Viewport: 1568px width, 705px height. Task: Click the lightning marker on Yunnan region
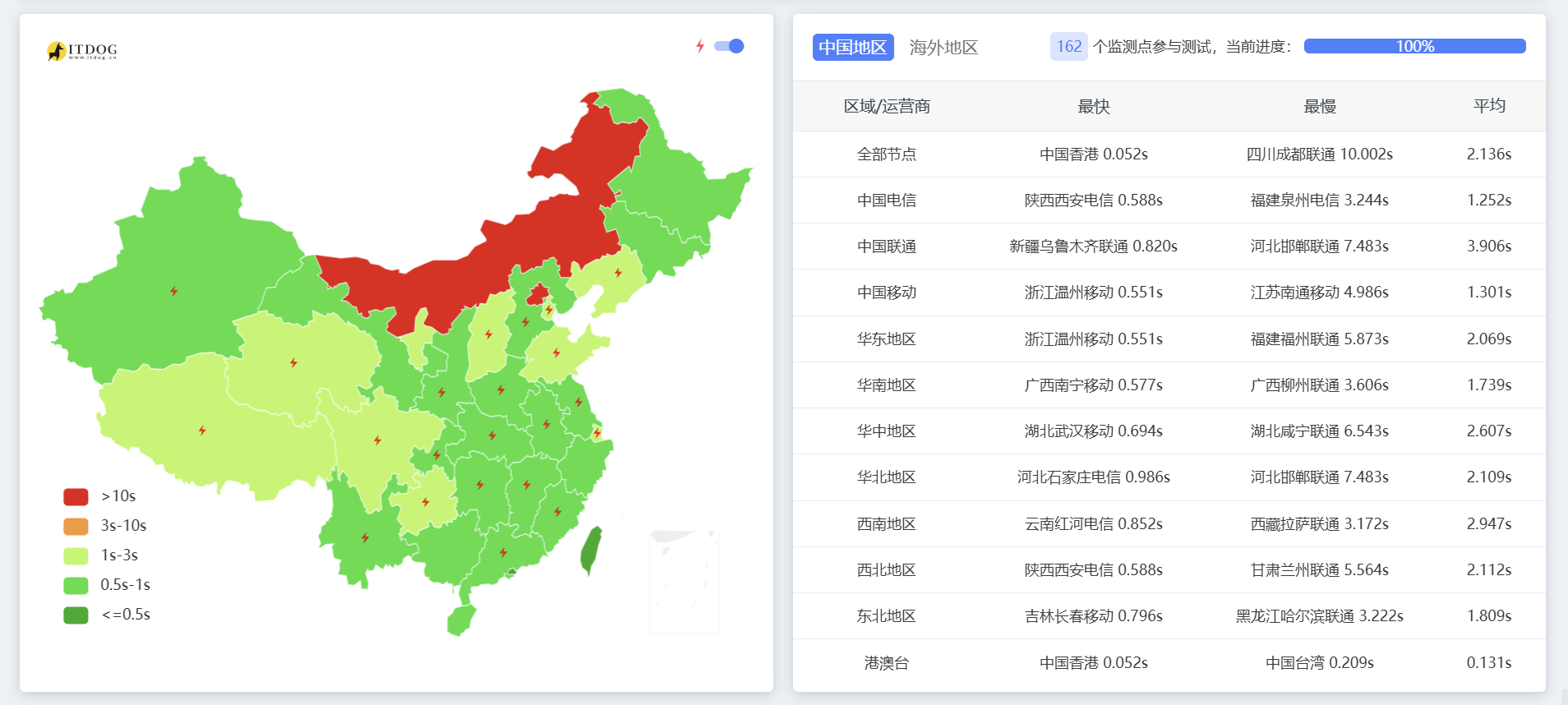pyautogui.click(x=365, y=538)
